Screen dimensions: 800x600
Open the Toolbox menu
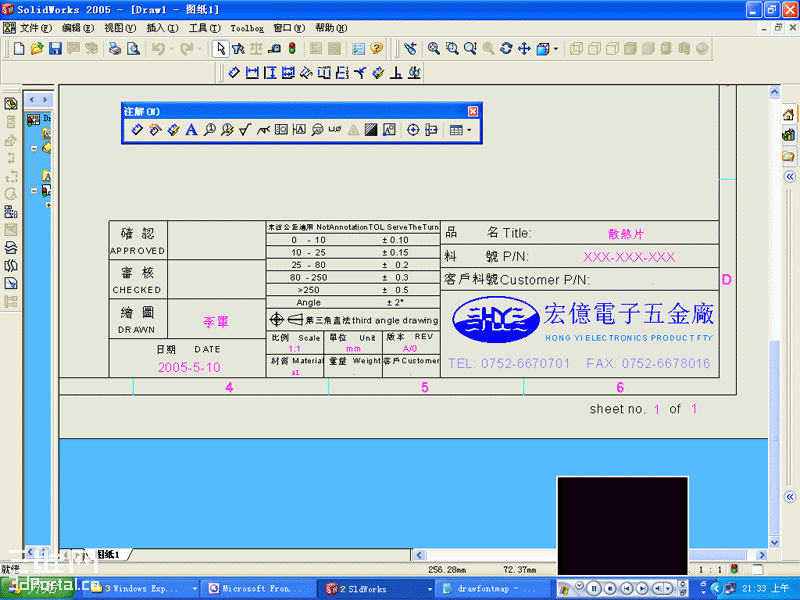coord(247,28)
